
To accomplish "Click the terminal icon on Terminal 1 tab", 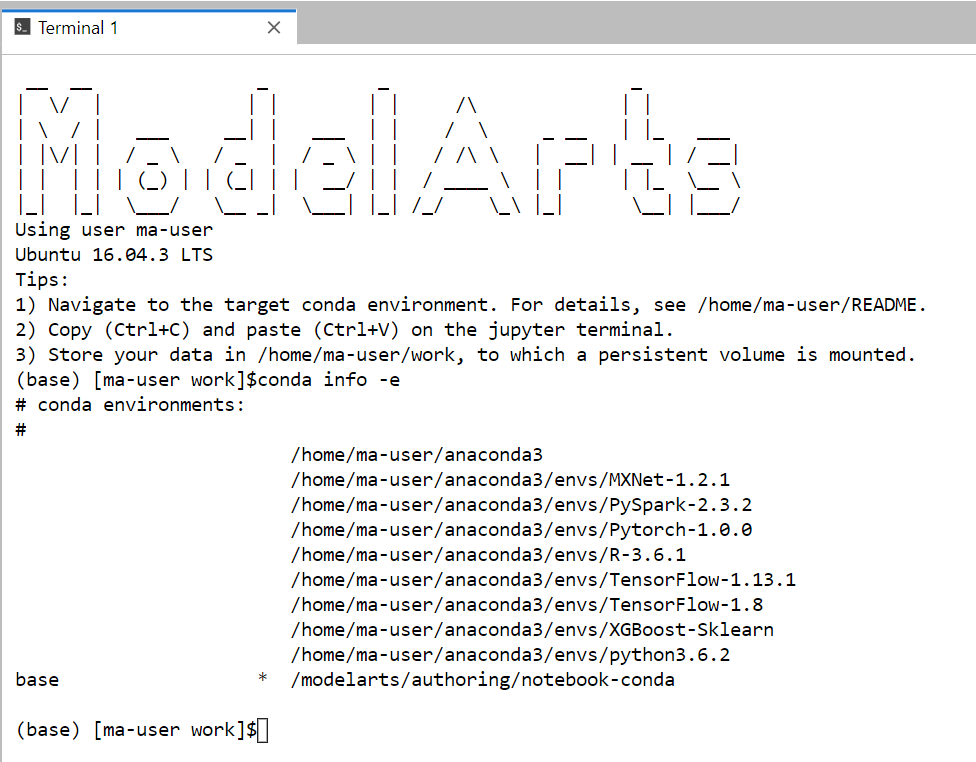I will [22, 27].
